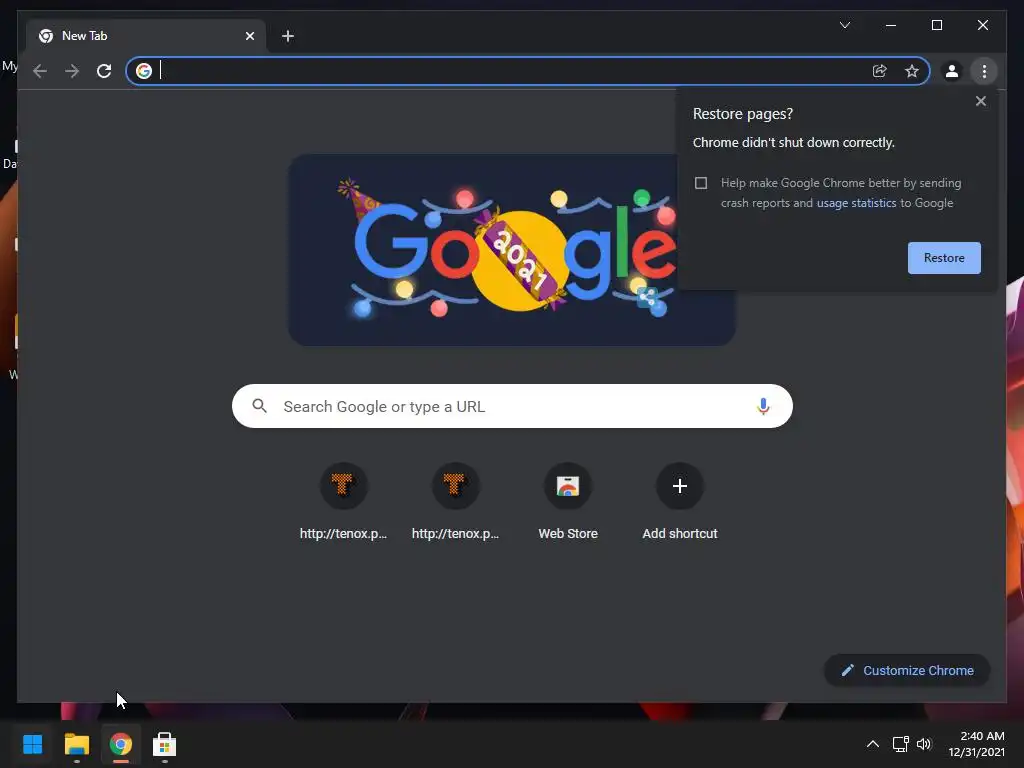Open the clock showing 2:40 AM
This screenshot has height=768, width=1024.
point(976,744)
